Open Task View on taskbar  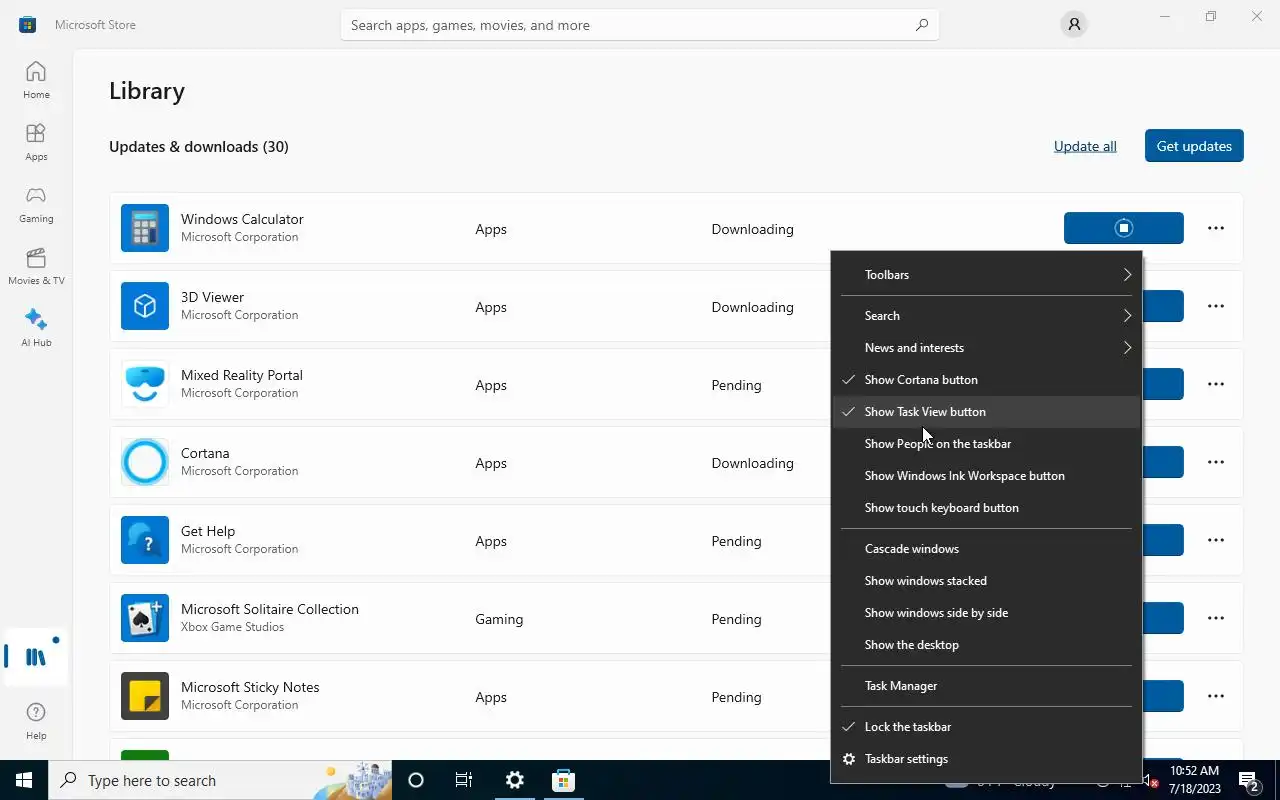[x=464, y=780]
